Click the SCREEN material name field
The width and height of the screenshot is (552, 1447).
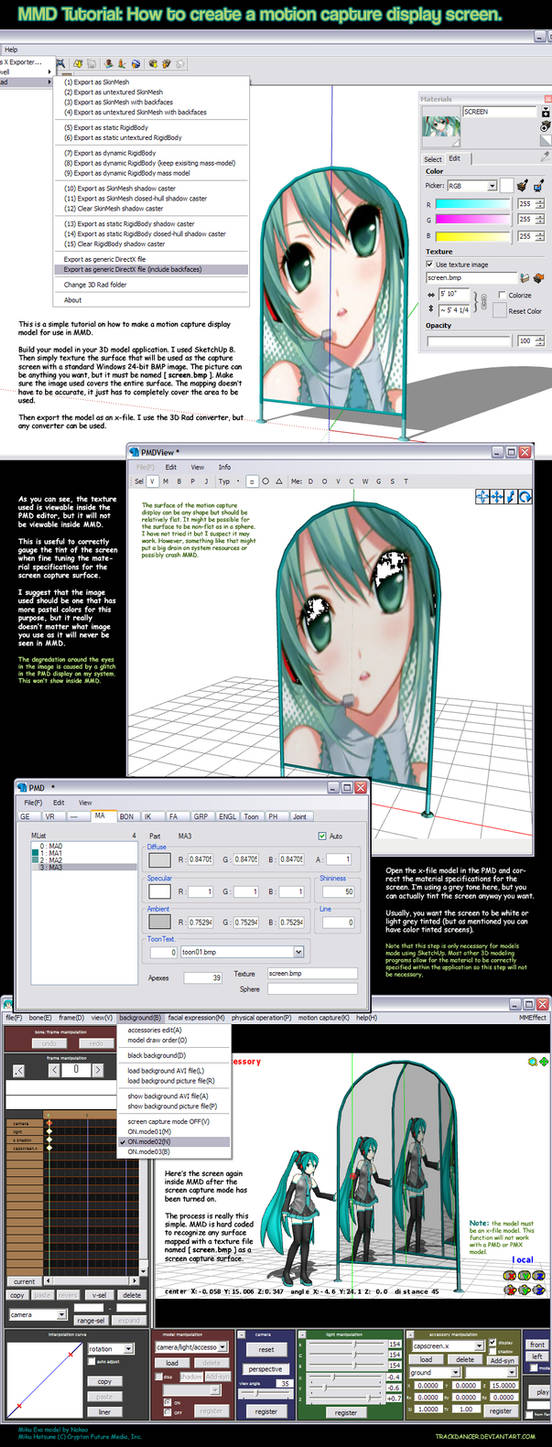point(500,112)
